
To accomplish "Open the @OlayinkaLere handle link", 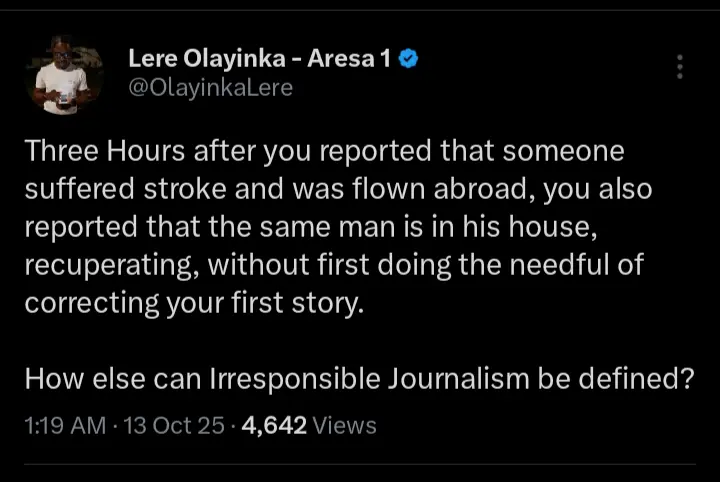I will pyautogui.click(x=210, y=88).
